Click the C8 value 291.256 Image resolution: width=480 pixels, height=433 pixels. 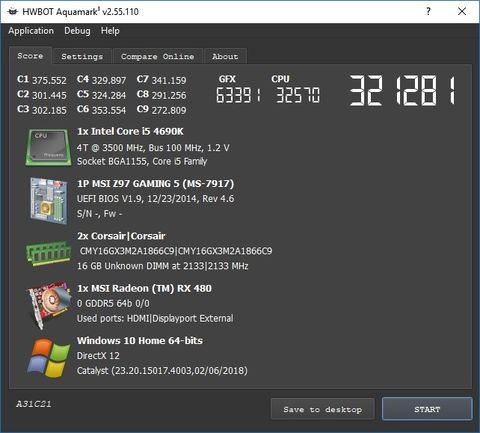pyautogui.click(x=169, y=95)
